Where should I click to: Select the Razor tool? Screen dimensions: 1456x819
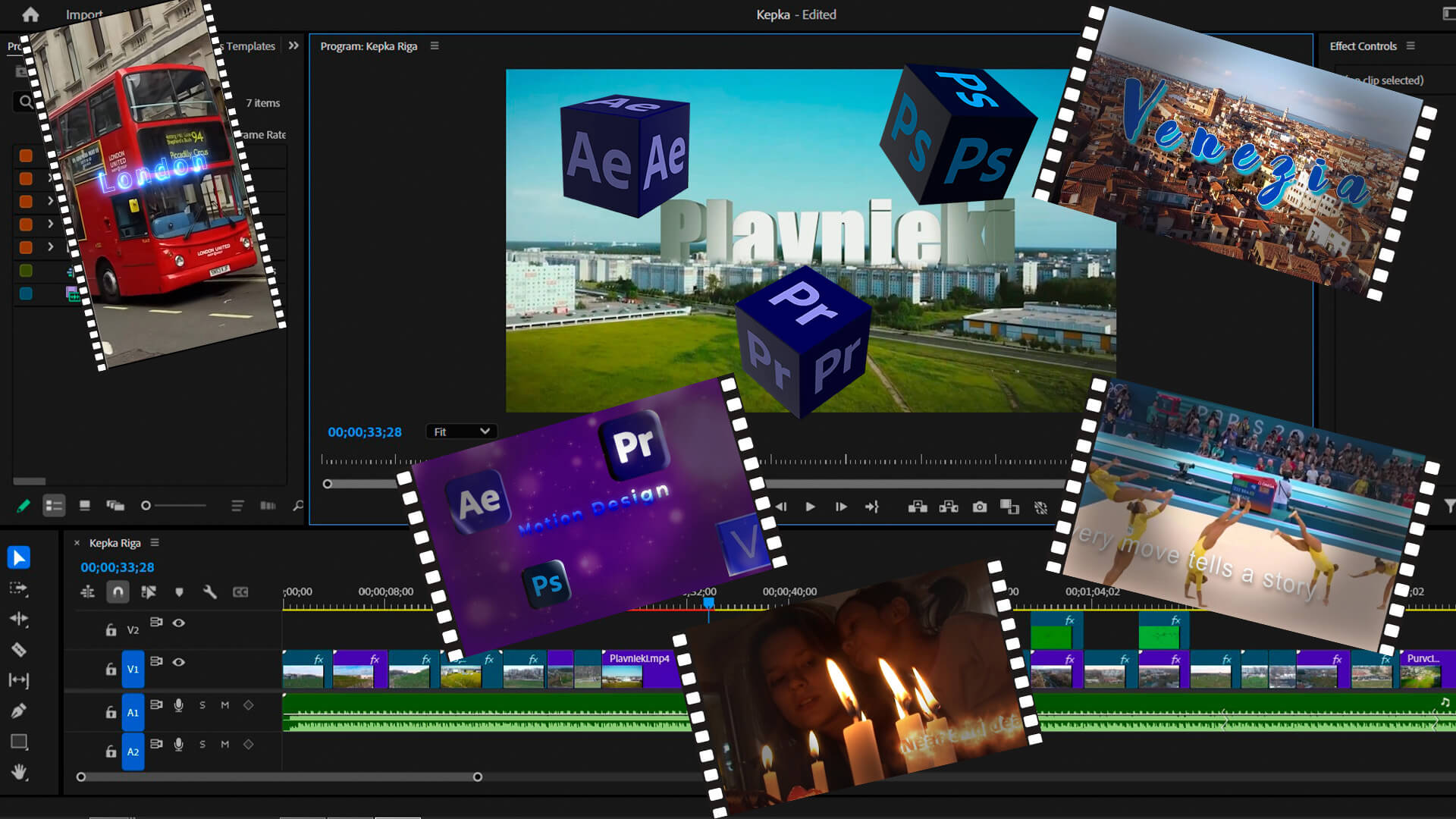[x=19, y=650]
